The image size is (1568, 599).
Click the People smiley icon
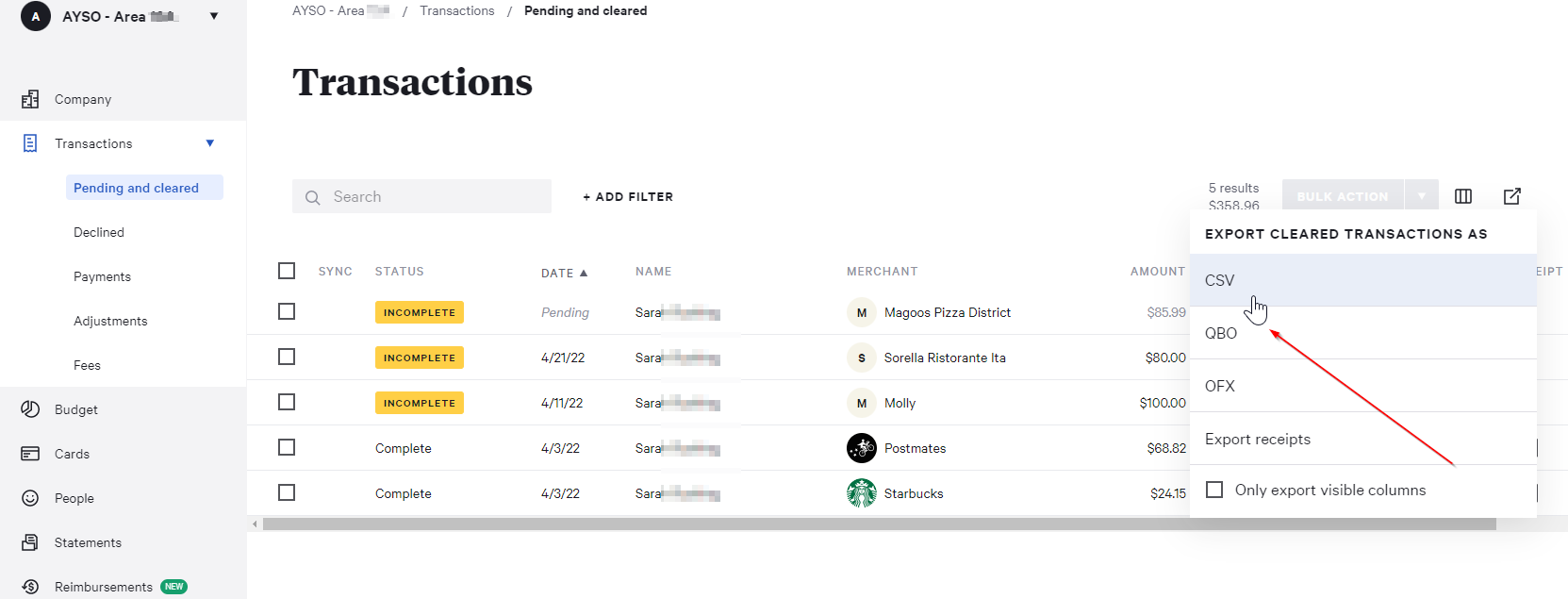tap(30, 498)
